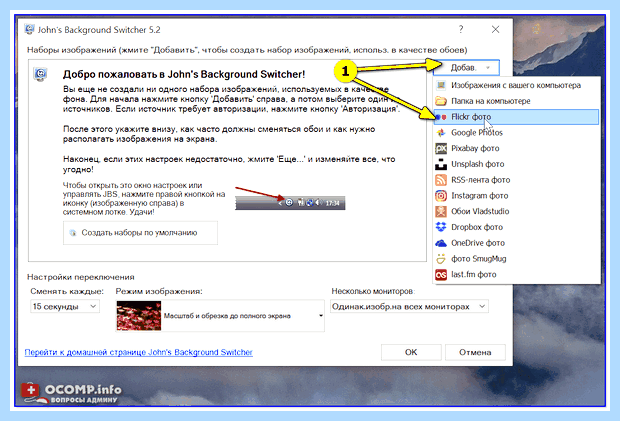
Task: Select Dropbox фото menu entry
Action: (x=516, y=227)
